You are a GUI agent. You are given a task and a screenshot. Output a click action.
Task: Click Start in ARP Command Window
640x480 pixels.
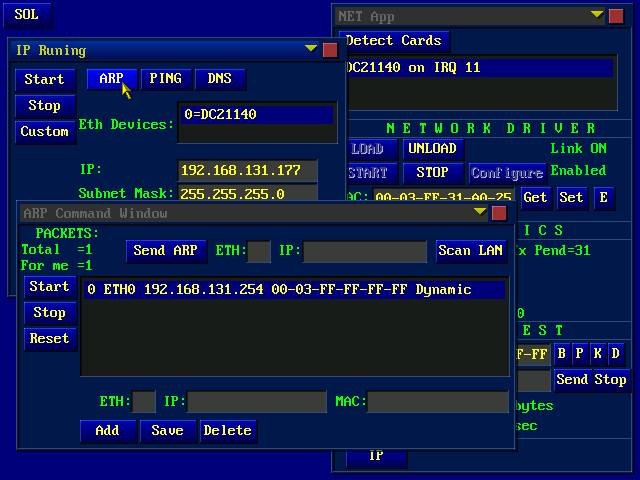[x=50, y=287]
